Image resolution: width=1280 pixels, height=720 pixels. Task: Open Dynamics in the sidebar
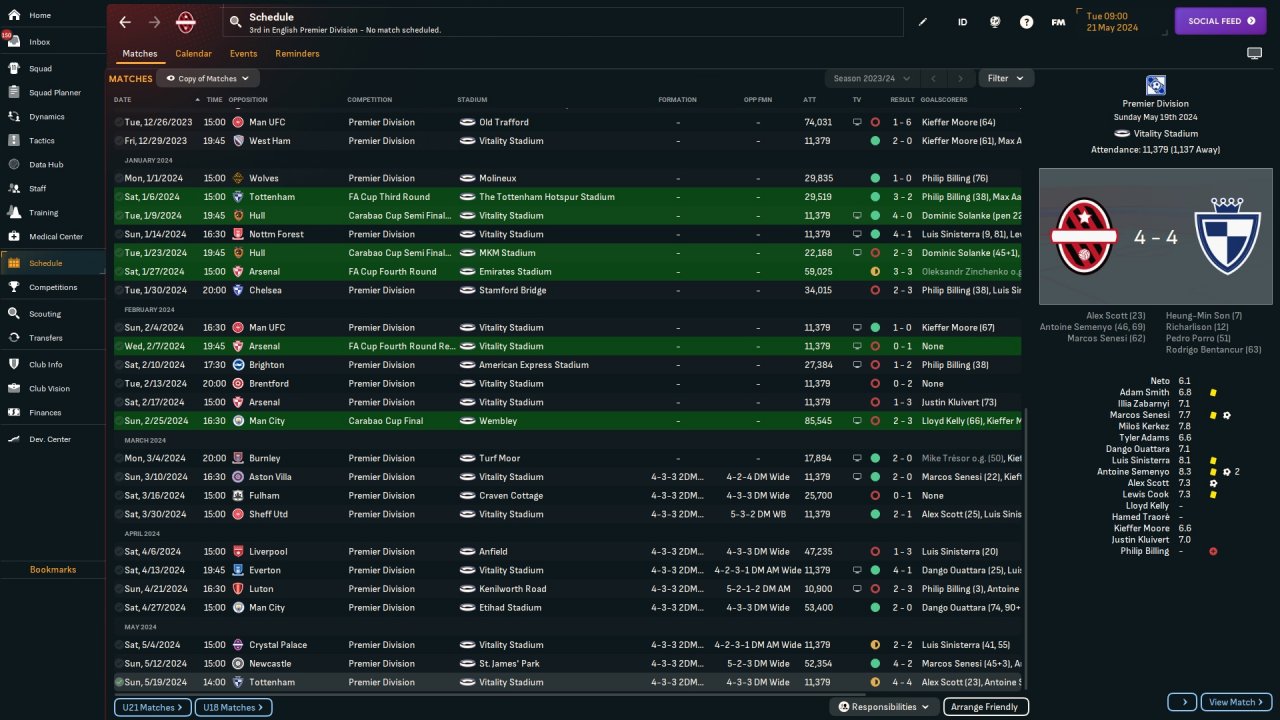pyautogui.click(x=52, y=117)
